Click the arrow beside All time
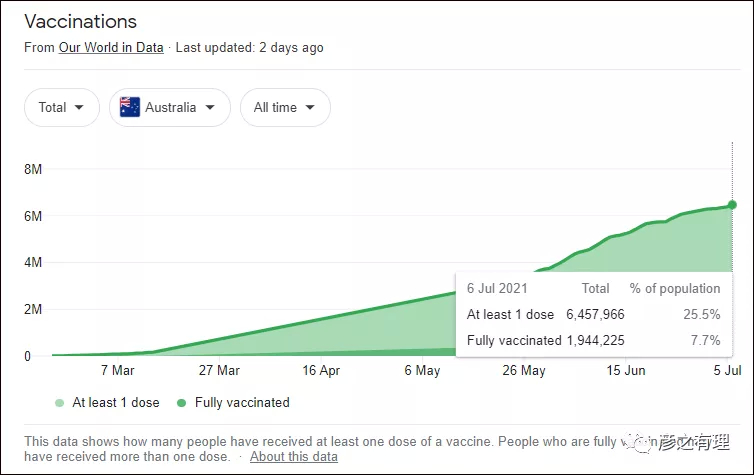 coord(310,107)
